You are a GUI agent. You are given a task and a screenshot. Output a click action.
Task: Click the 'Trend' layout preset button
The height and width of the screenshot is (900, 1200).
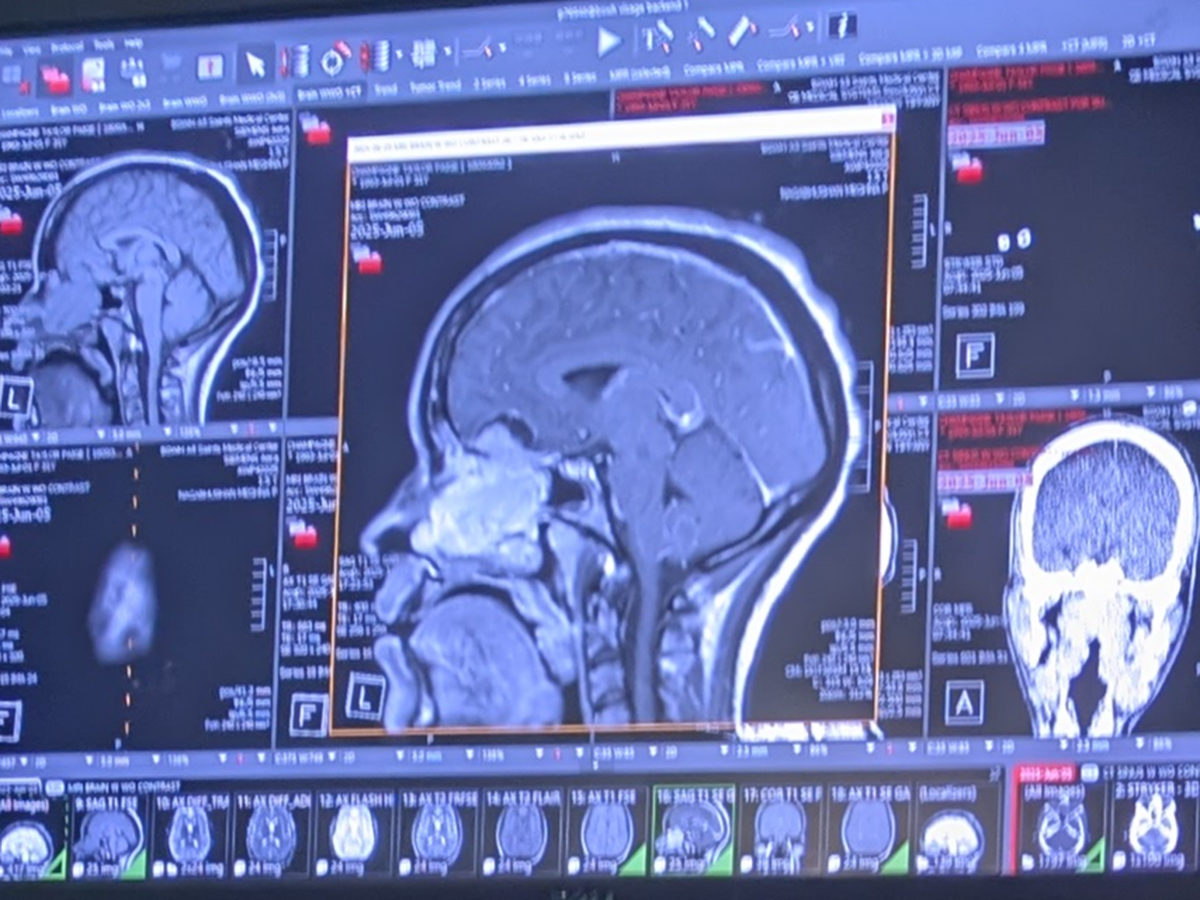[383, 89]
